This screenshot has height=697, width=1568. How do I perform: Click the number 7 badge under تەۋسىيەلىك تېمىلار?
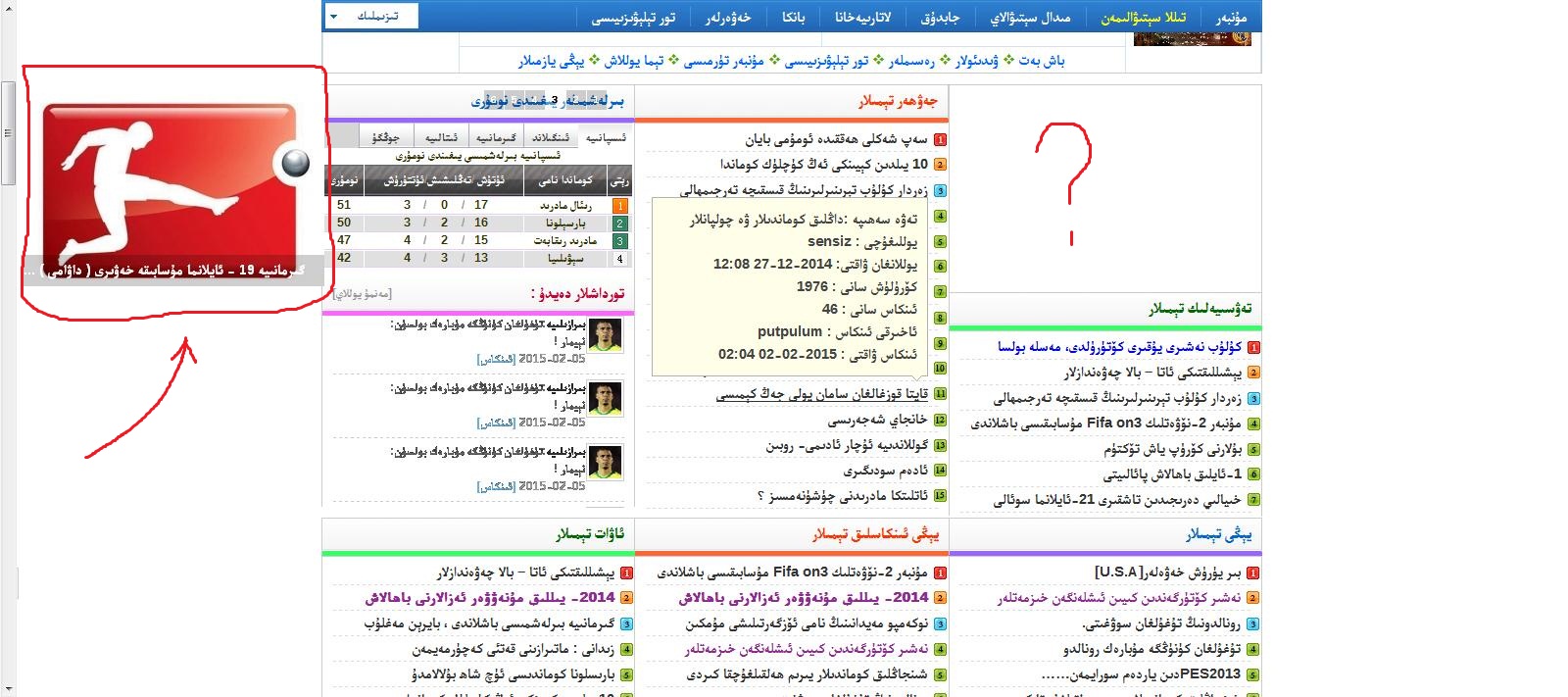click(1253, 500)
